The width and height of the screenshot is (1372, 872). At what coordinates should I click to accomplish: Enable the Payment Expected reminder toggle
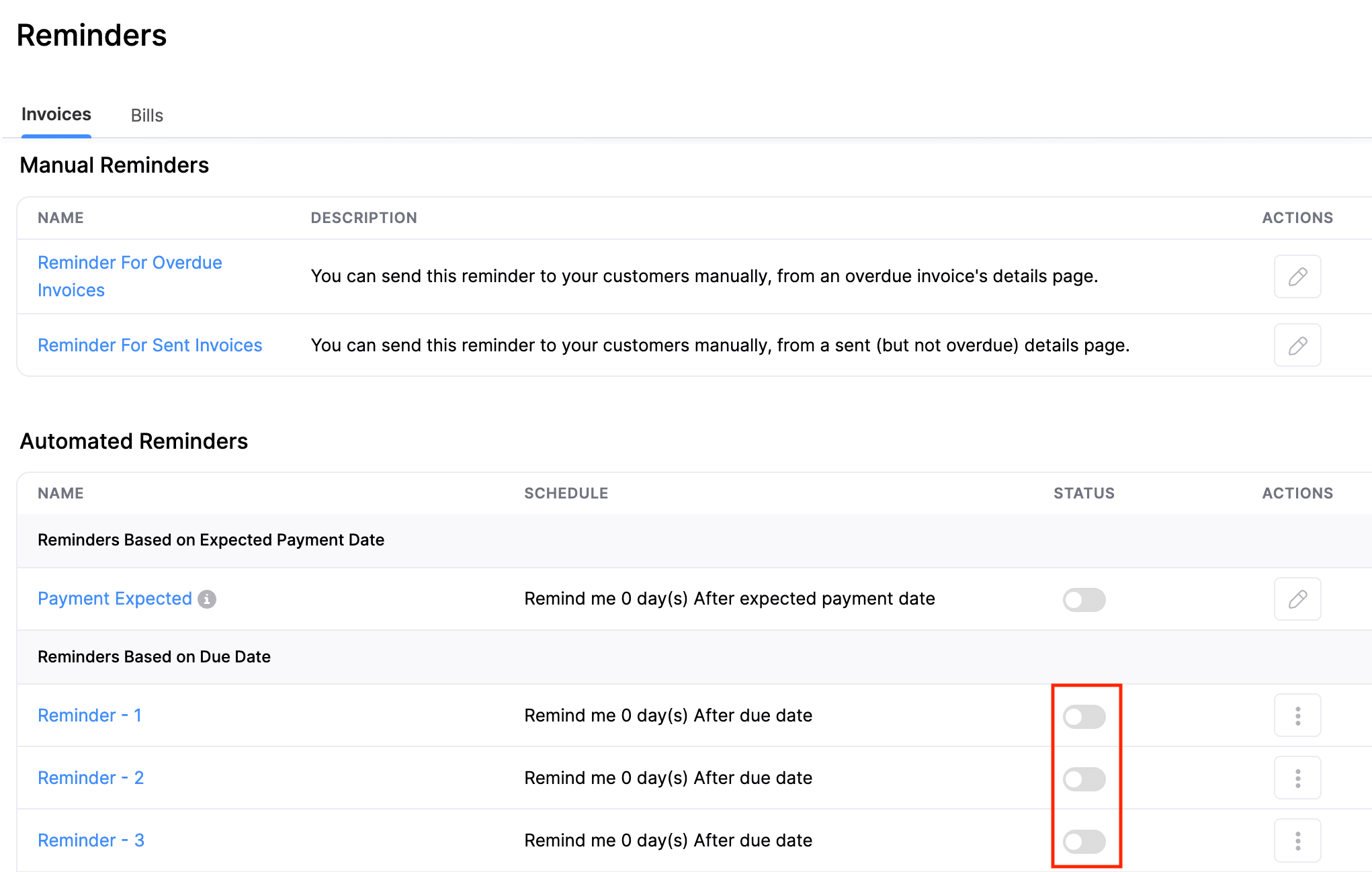click(1084, 600)
